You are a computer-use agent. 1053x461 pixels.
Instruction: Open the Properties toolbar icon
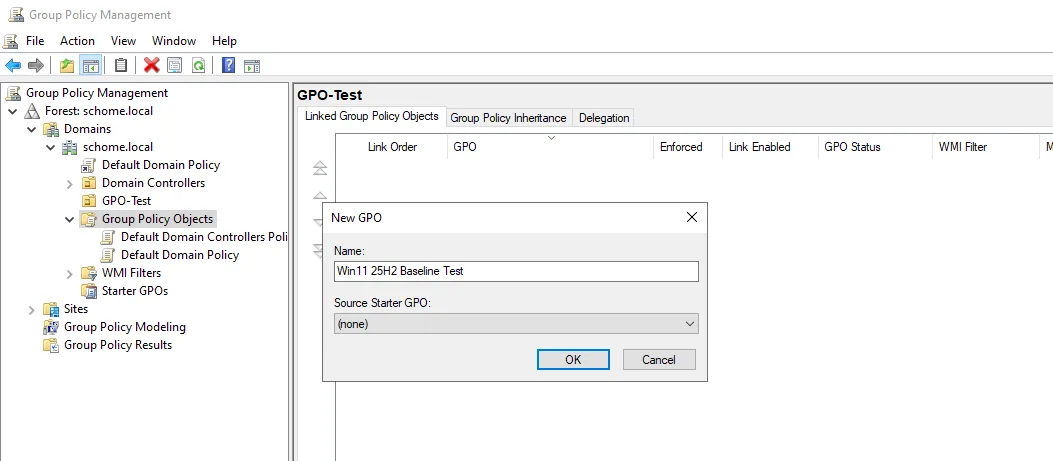point(175,65)
